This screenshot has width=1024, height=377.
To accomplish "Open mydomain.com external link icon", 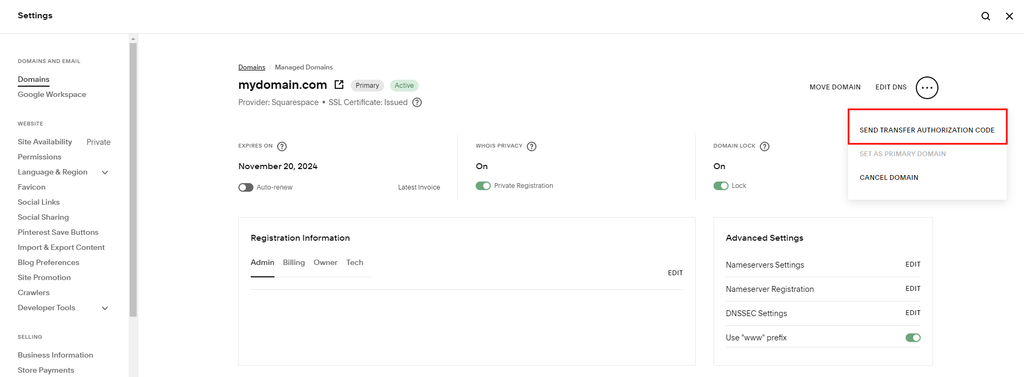I will [339, 85].
